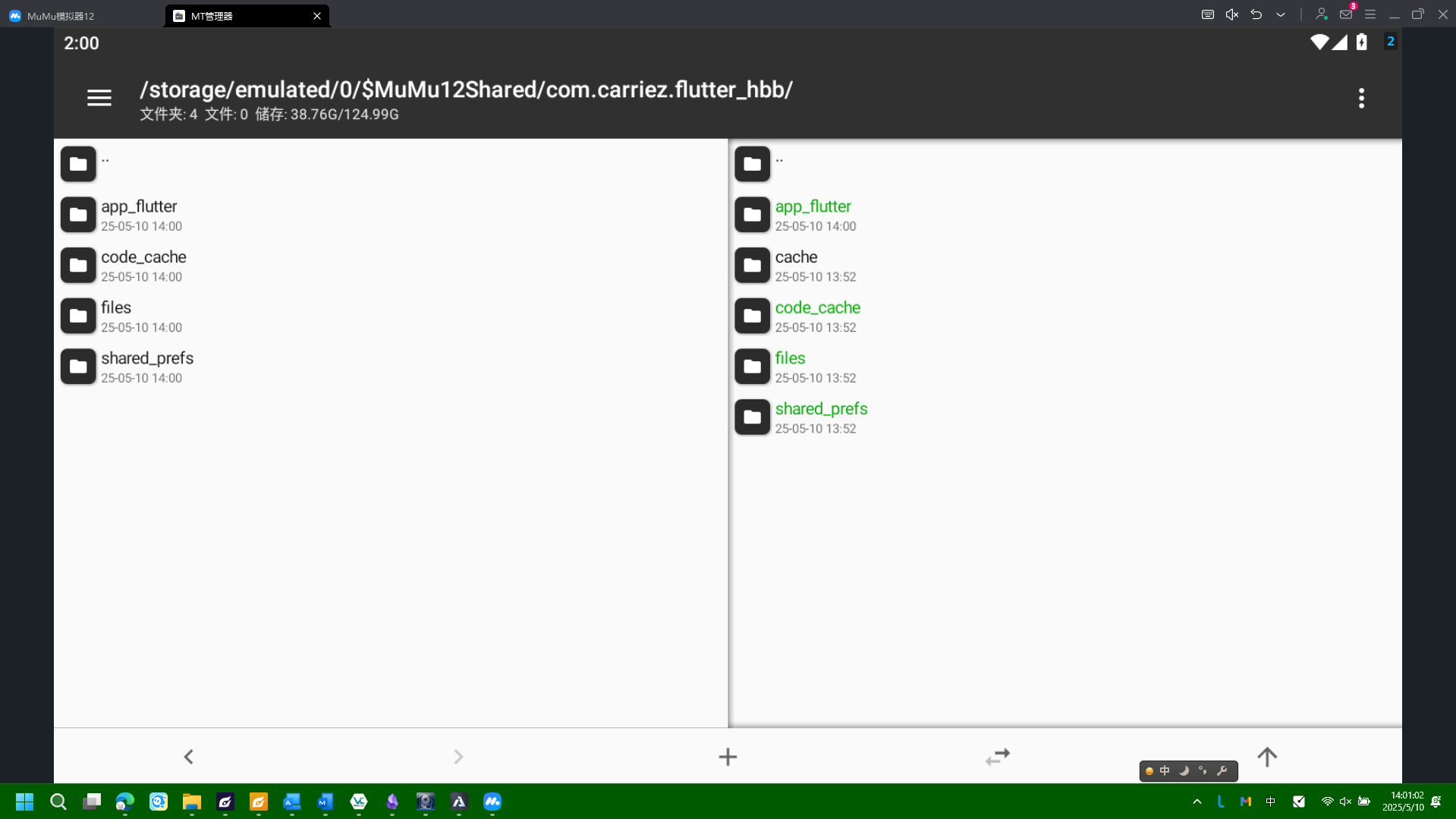Click right pane cache folder icon
Viewport: 1456px width, 819px height.
click(x=752, y=266)
